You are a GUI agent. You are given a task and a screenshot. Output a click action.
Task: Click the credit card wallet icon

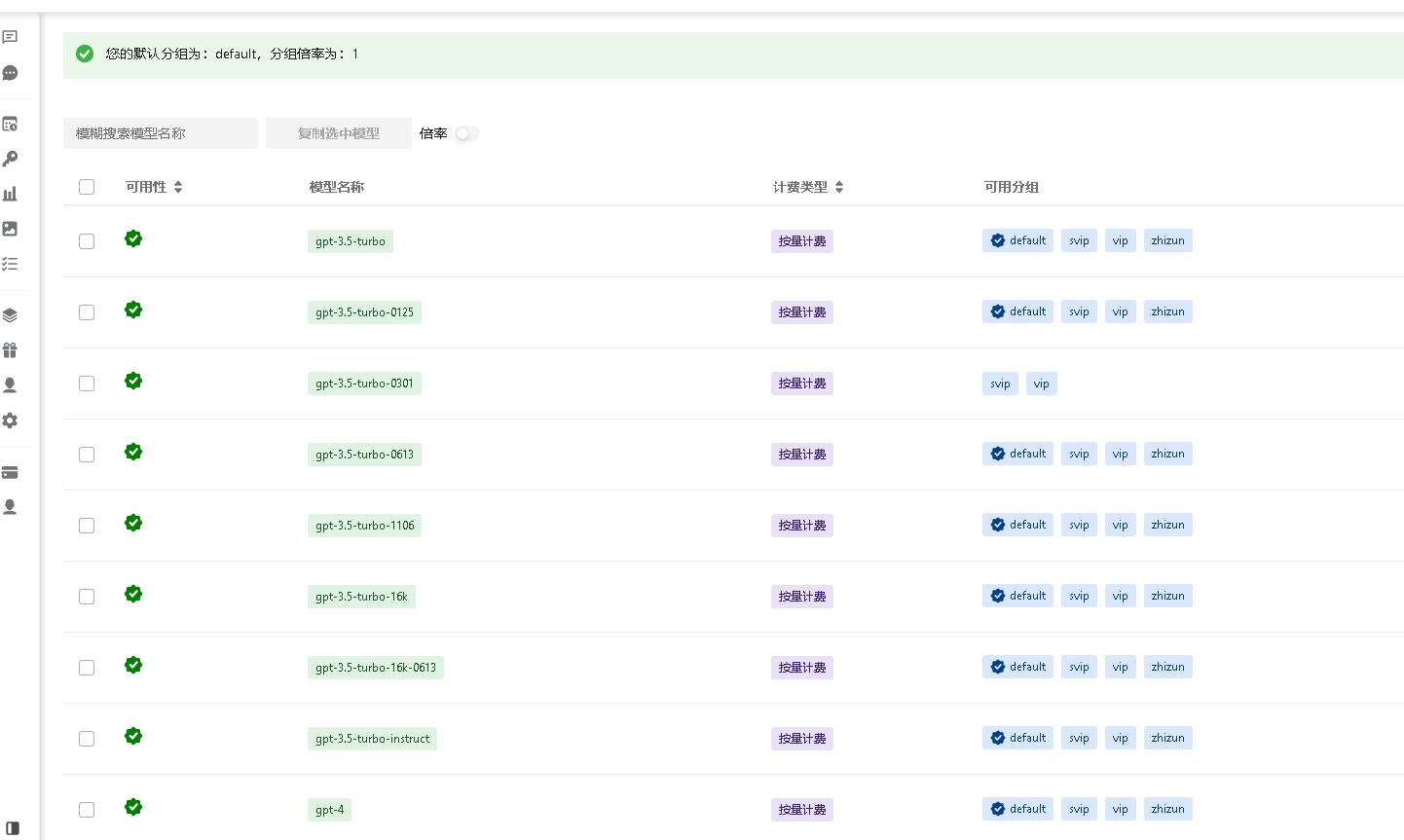point(10,472)
